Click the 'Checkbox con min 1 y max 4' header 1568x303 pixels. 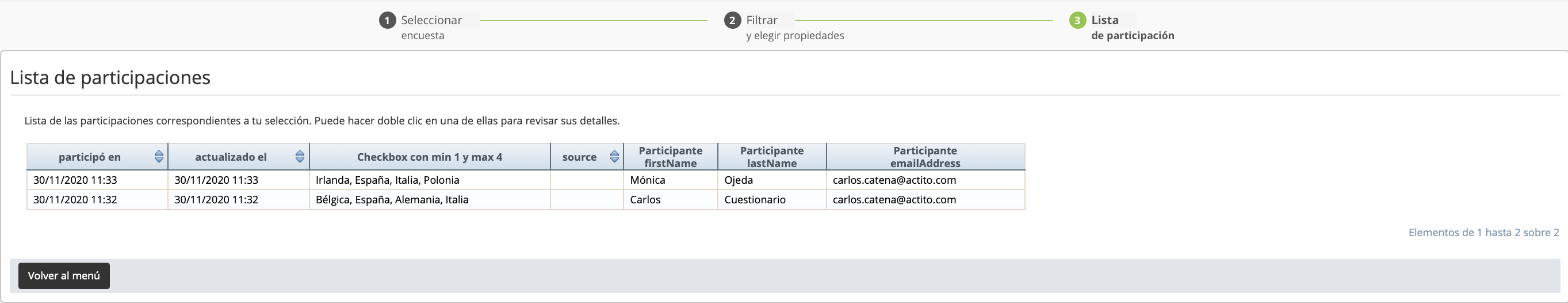coord(429,157)
